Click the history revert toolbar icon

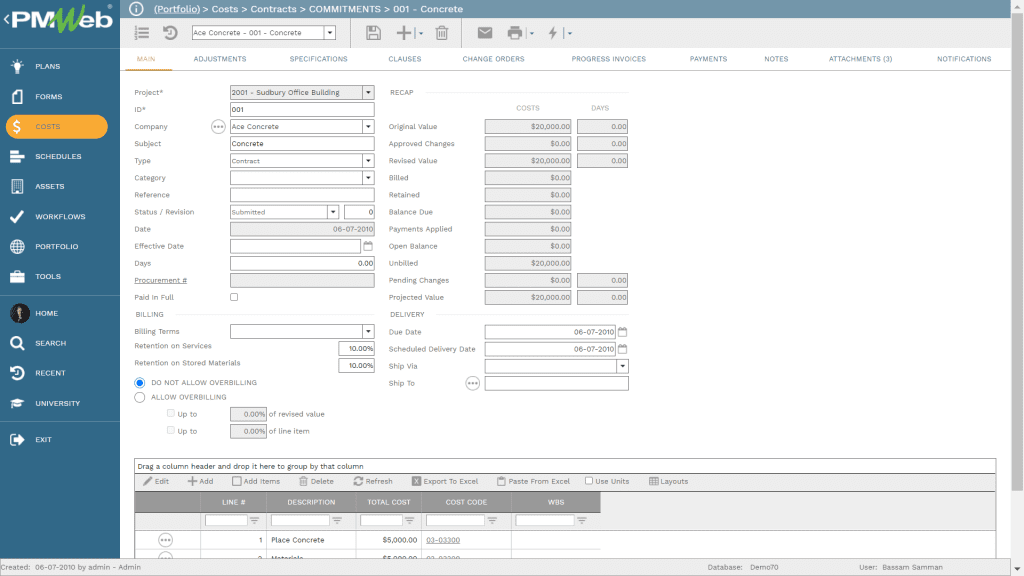pos(170,33)
